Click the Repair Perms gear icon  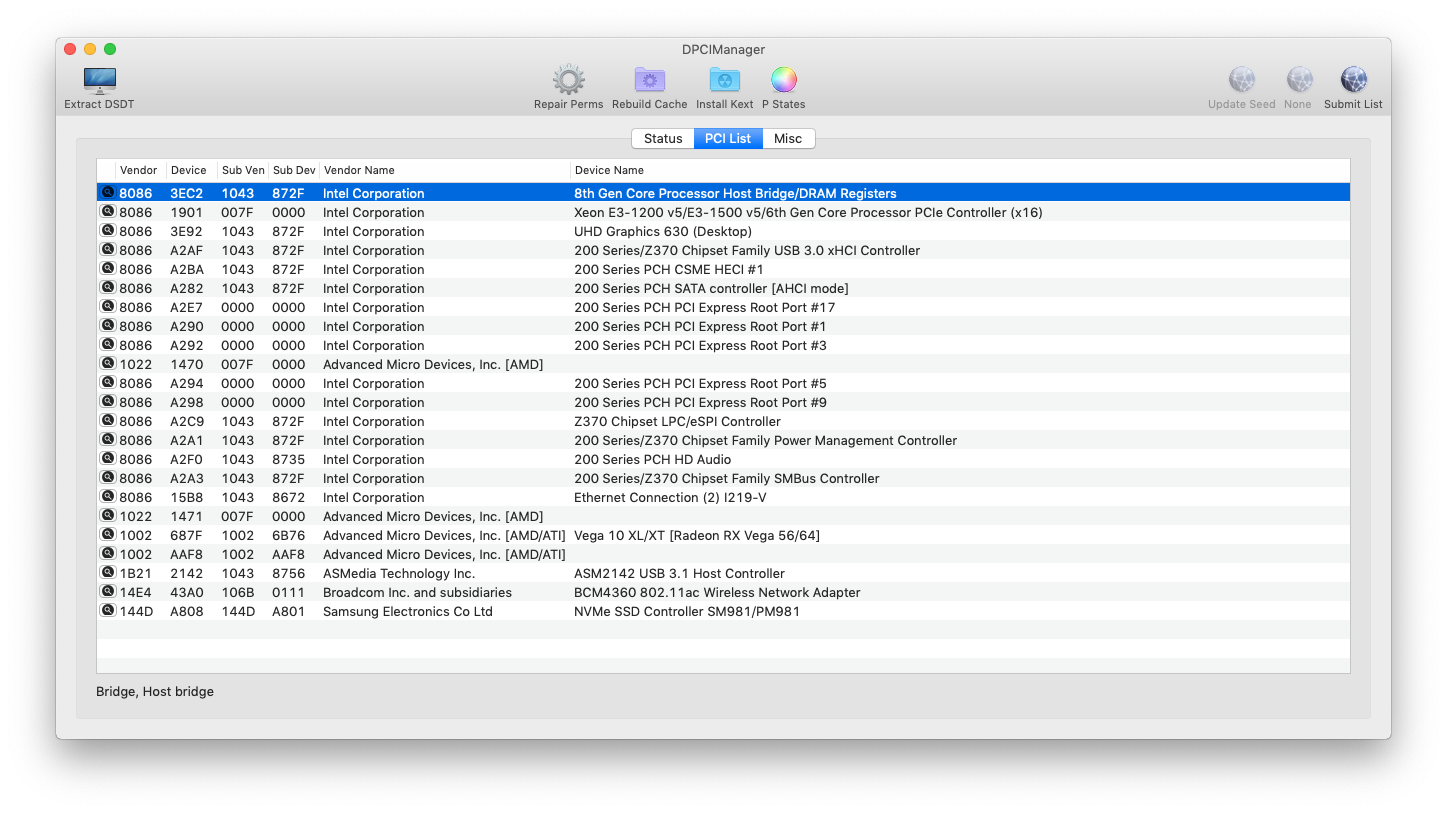[x=568, y=81]
